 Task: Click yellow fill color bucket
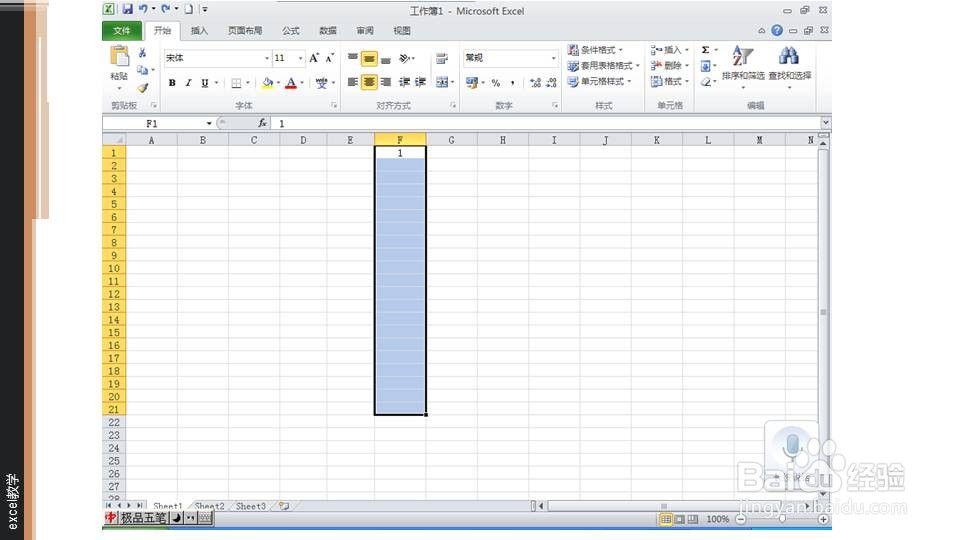click(268, 83)
